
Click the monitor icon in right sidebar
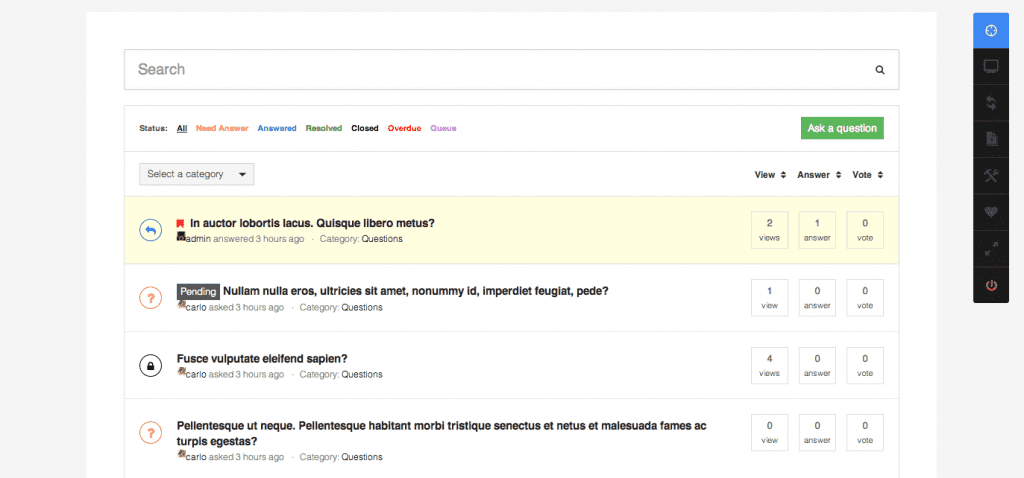pyautogui.click(x=991, y=67)
